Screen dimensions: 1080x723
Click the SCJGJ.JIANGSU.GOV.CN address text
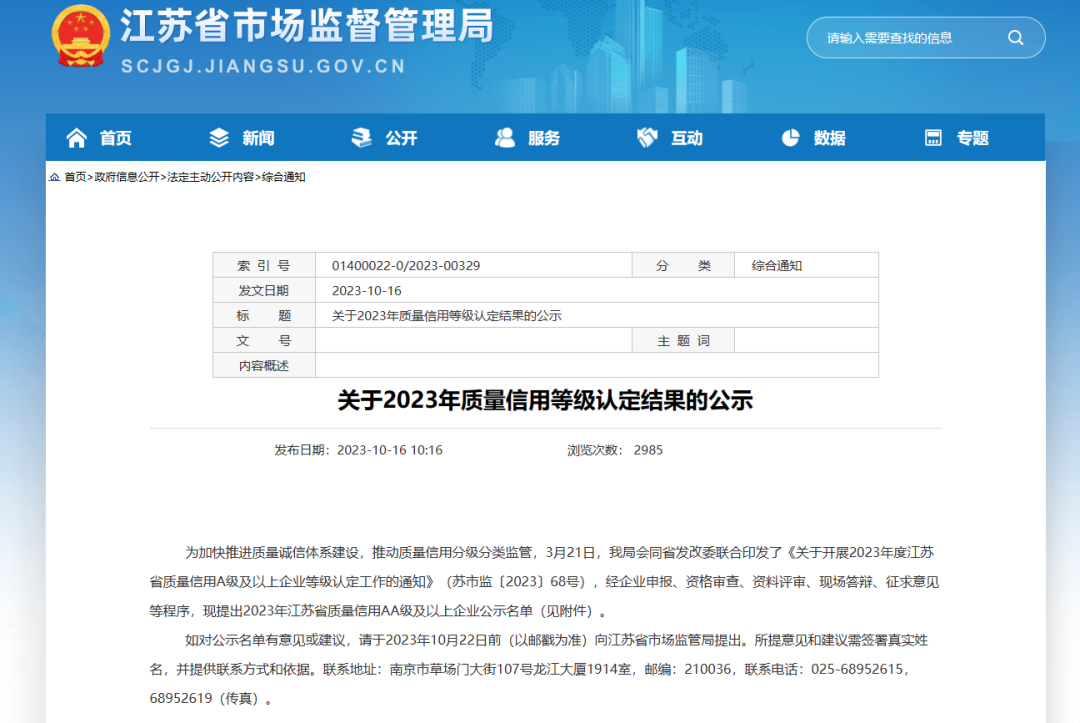tap(263, 66)
